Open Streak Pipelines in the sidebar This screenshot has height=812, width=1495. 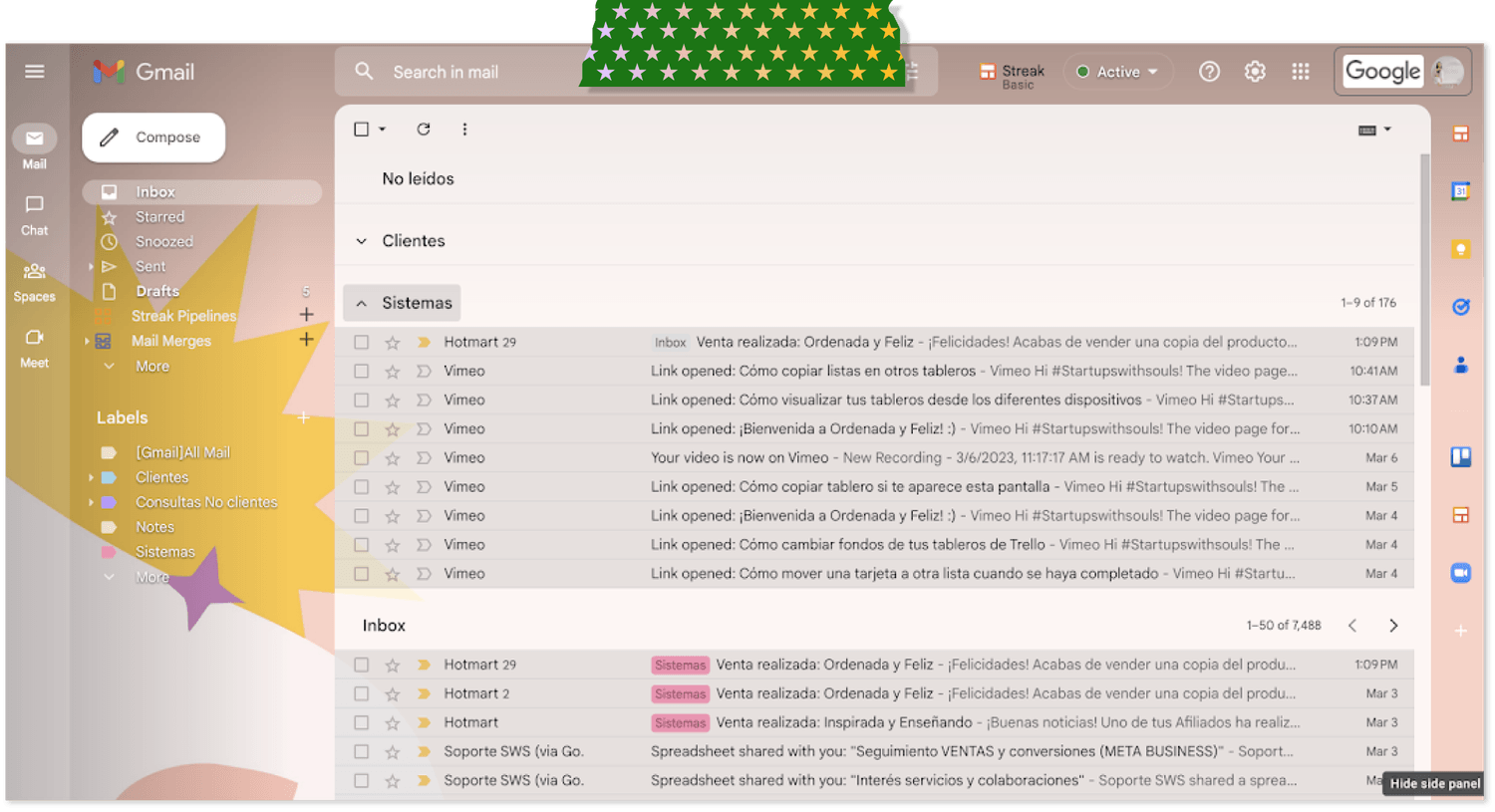(184, 316)
